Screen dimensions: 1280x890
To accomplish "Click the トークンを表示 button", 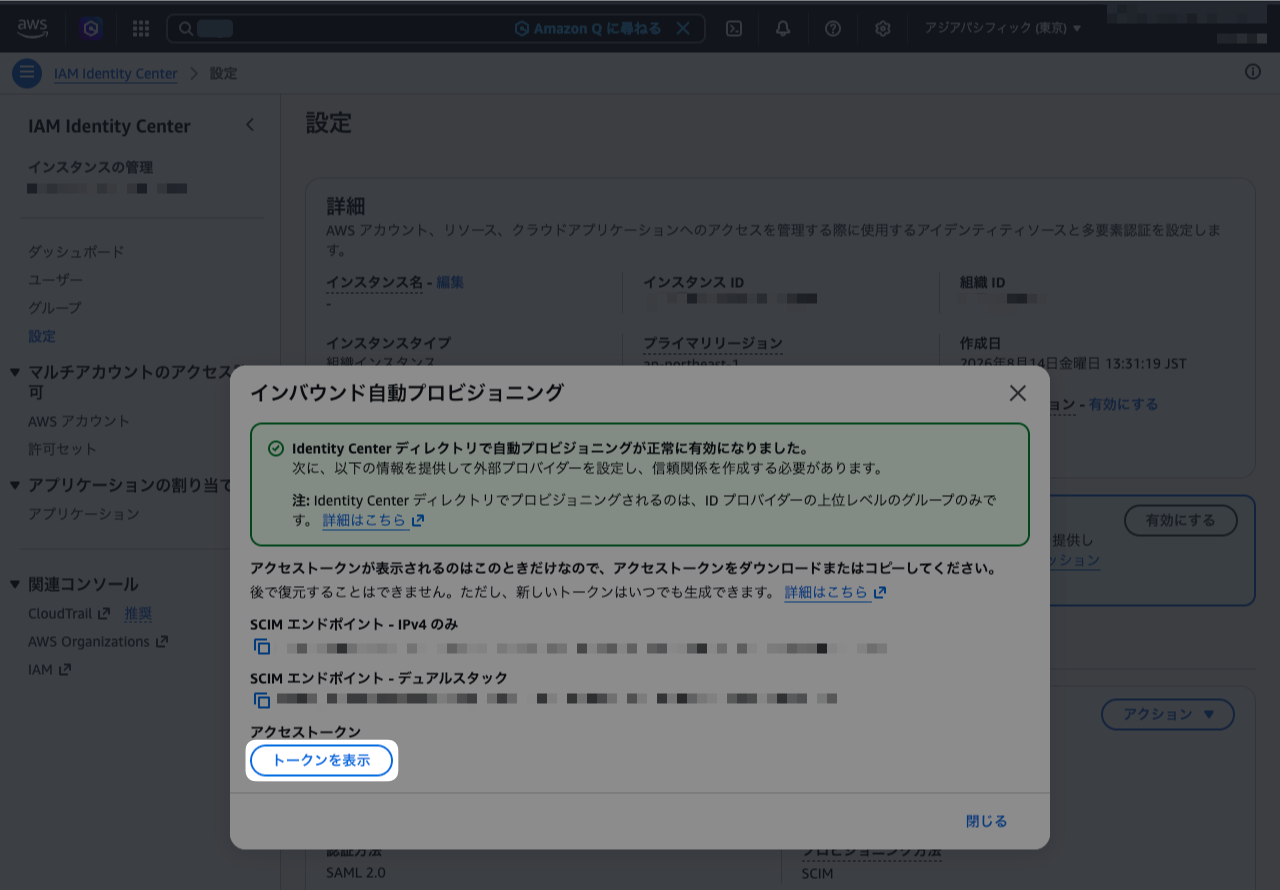I will (x=322, y=760).
